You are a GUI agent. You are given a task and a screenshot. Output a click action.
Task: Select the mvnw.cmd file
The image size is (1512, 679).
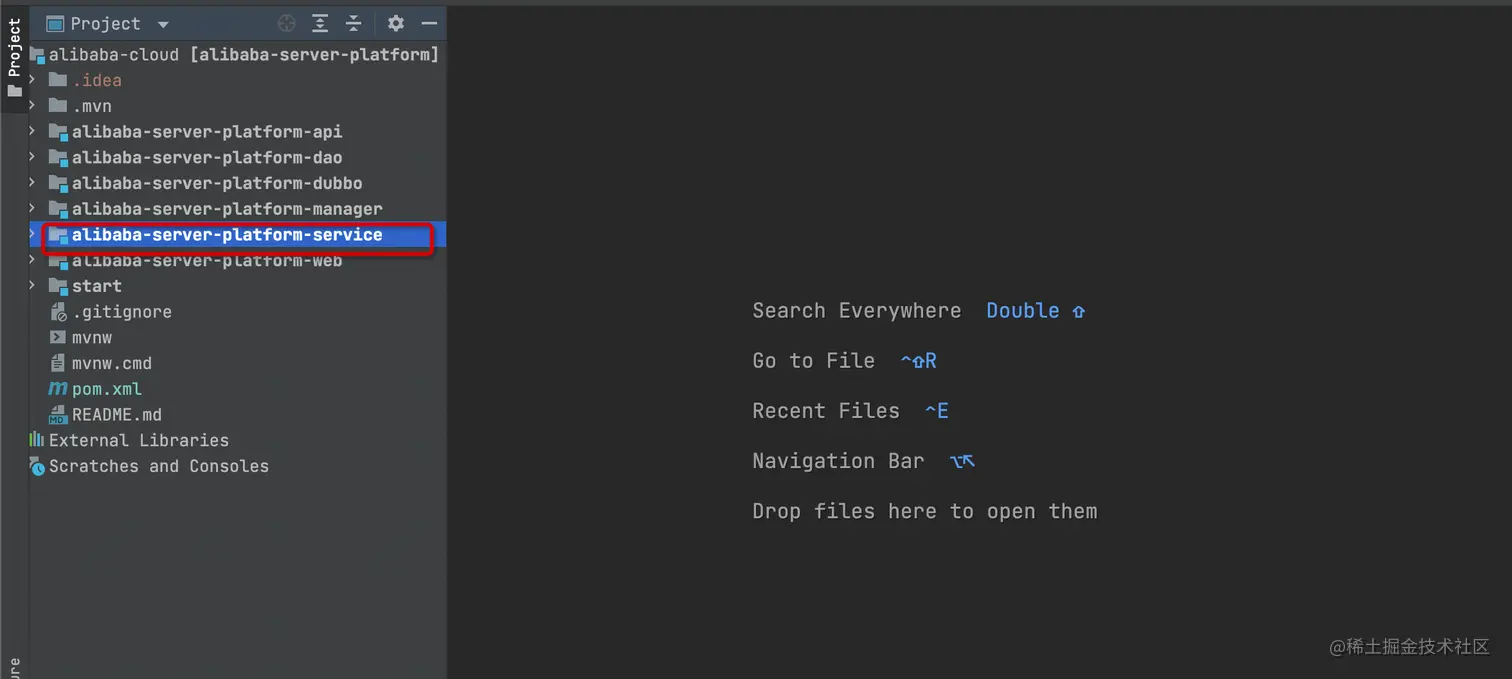pos(238,363)
